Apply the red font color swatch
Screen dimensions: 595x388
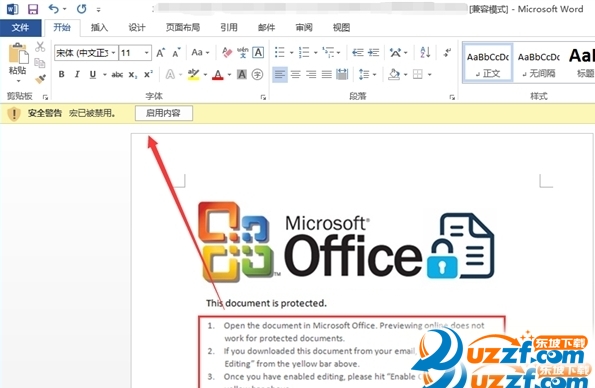[218, 75]
